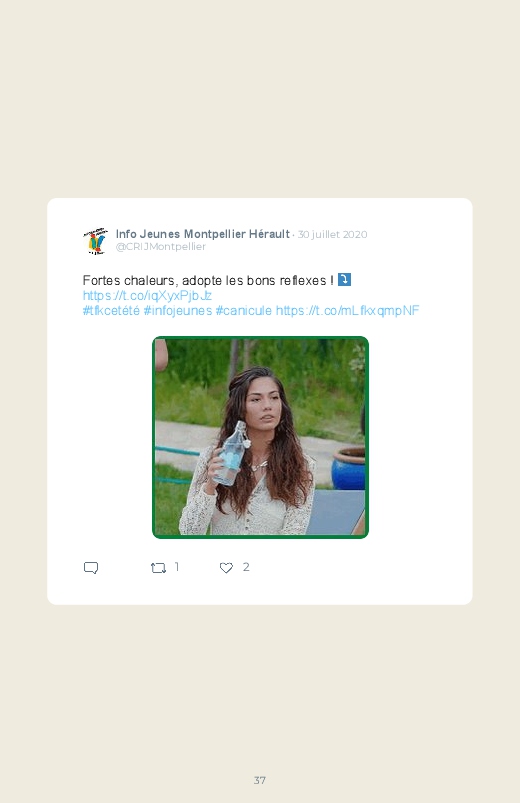Click the reply speech bubble icon
This screenshot has height=803, width=520.
click(91, 568)
